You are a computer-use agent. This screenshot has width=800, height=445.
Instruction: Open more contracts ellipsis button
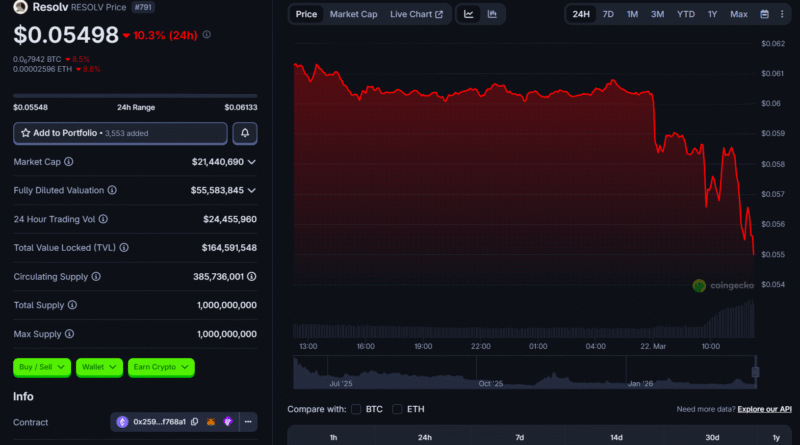click(x=248, y=422)
